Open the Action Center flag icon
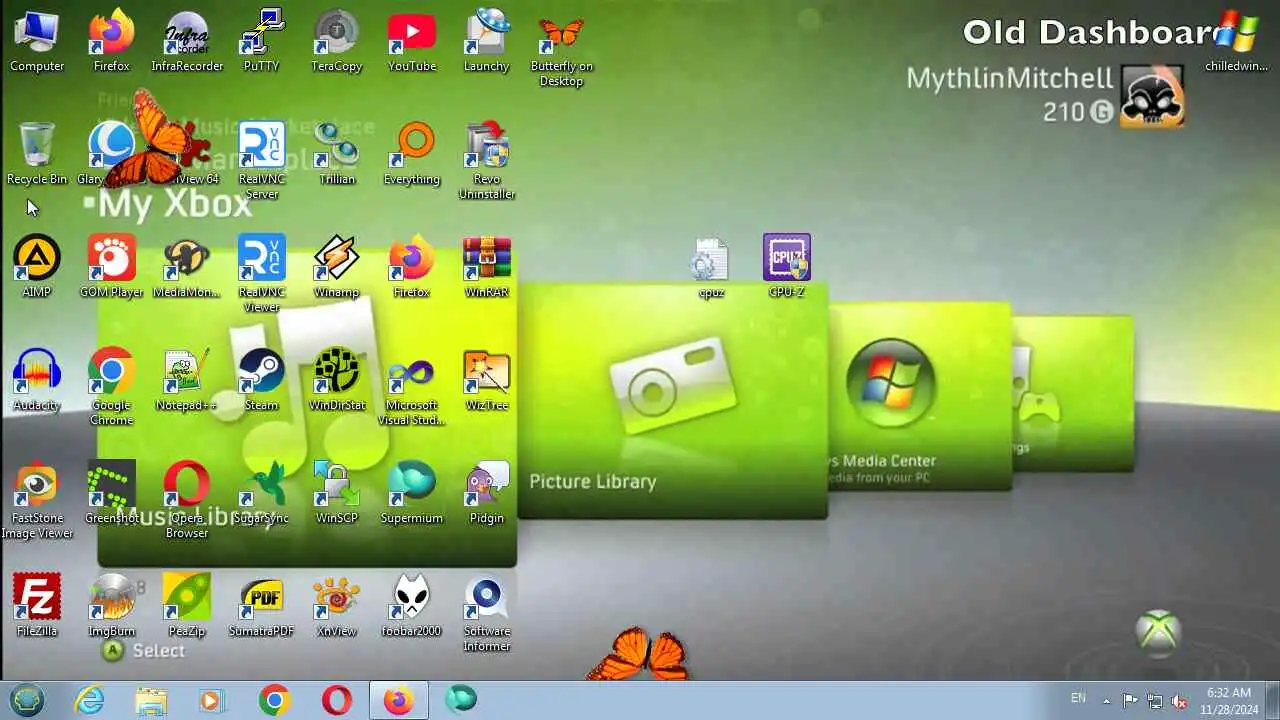 1130,701
